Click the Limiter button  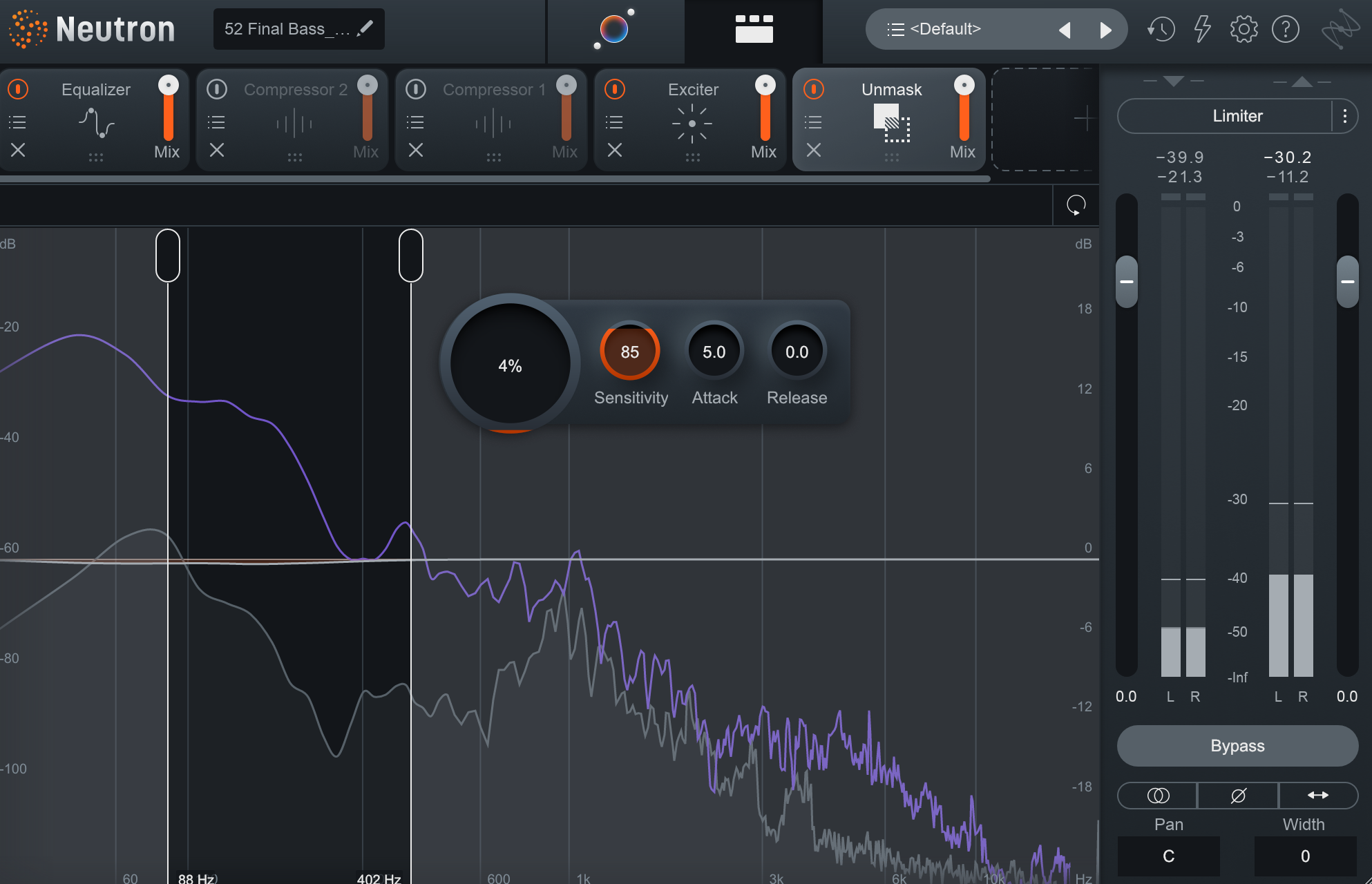1225,116
